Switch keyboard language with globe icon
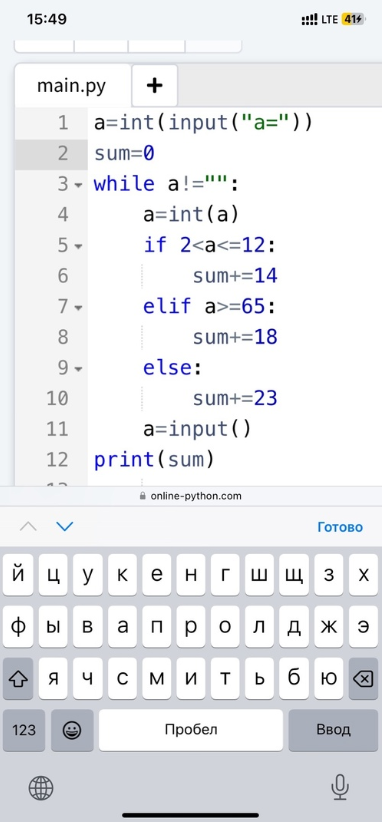Viewport: 382px width, 822px height. click(x=41, y=788)
